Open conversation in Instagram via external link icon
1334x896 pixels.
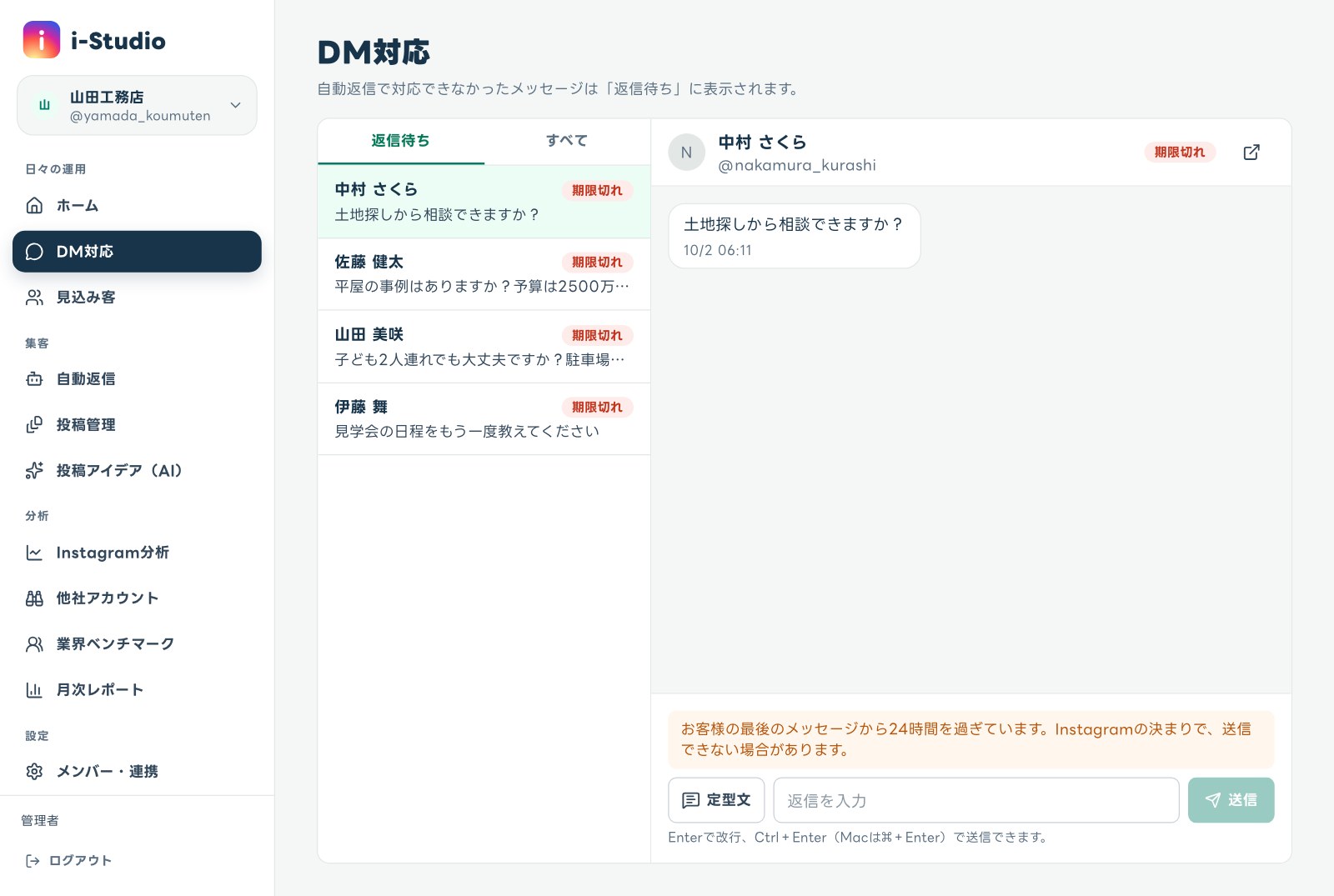[1251, 153]
